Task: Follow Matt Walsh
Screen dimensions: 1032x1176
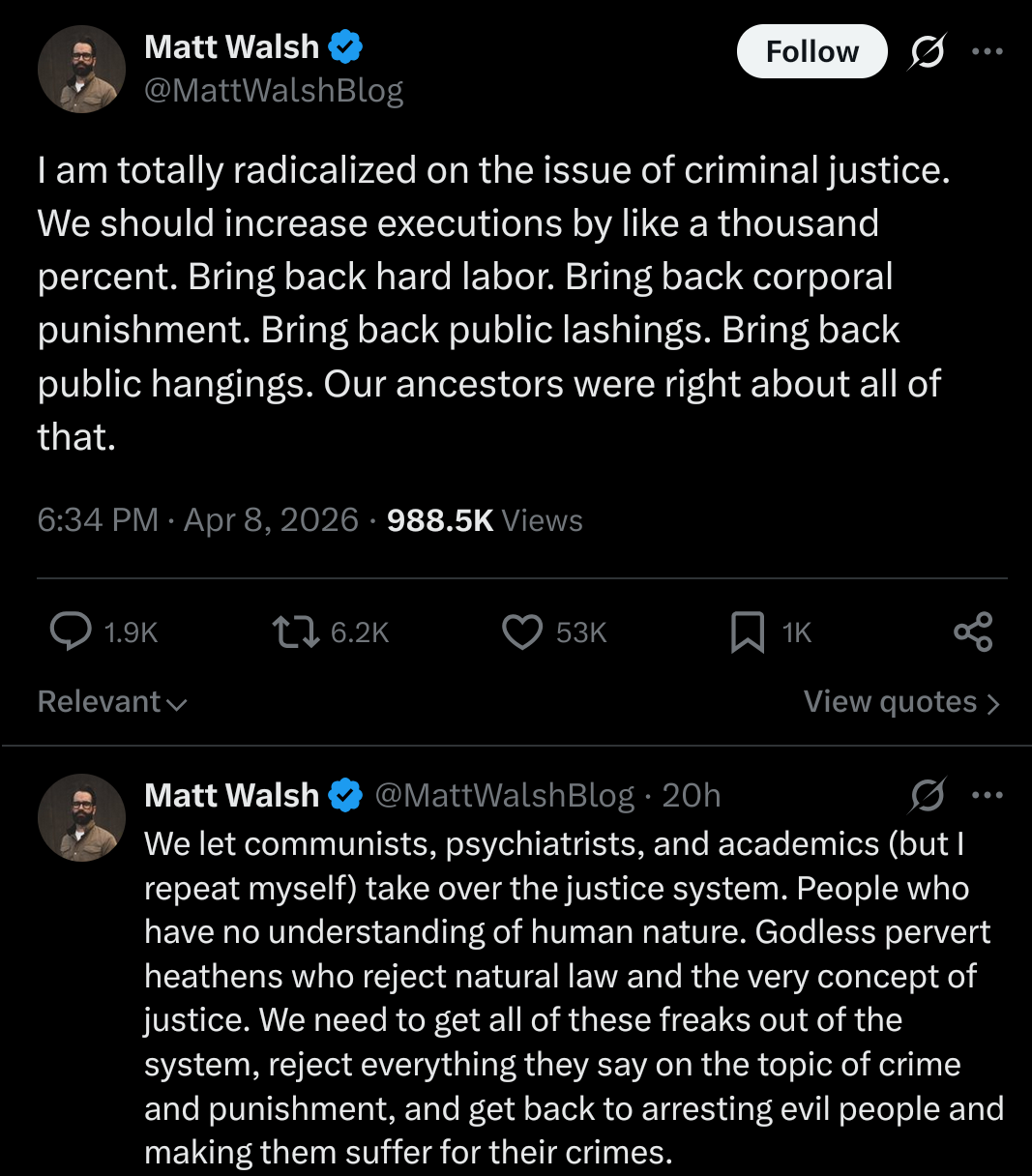Action: tap(811, 51)
